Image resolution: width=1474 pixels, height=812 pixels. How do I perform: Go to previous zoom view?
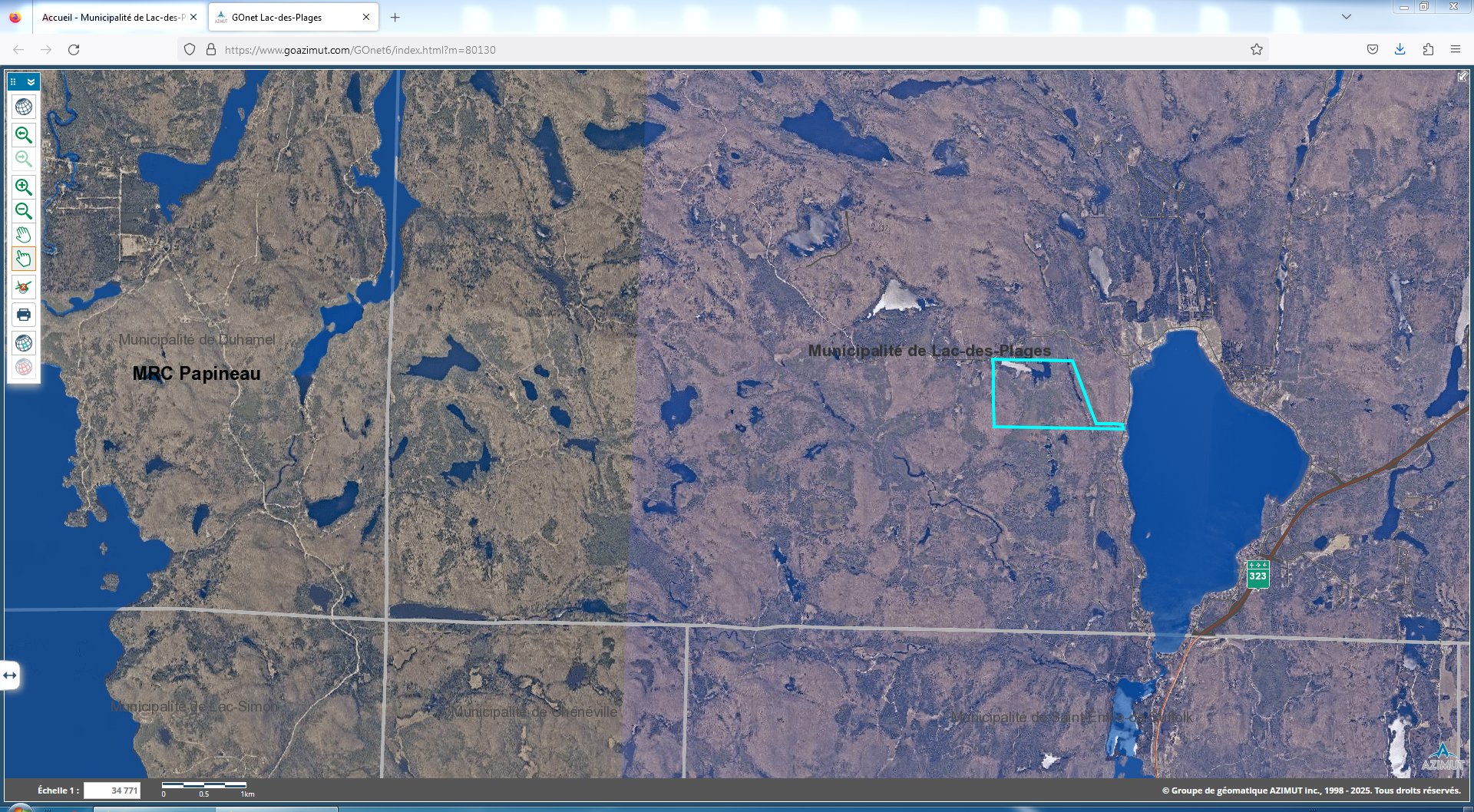click(x=24, y=136)
